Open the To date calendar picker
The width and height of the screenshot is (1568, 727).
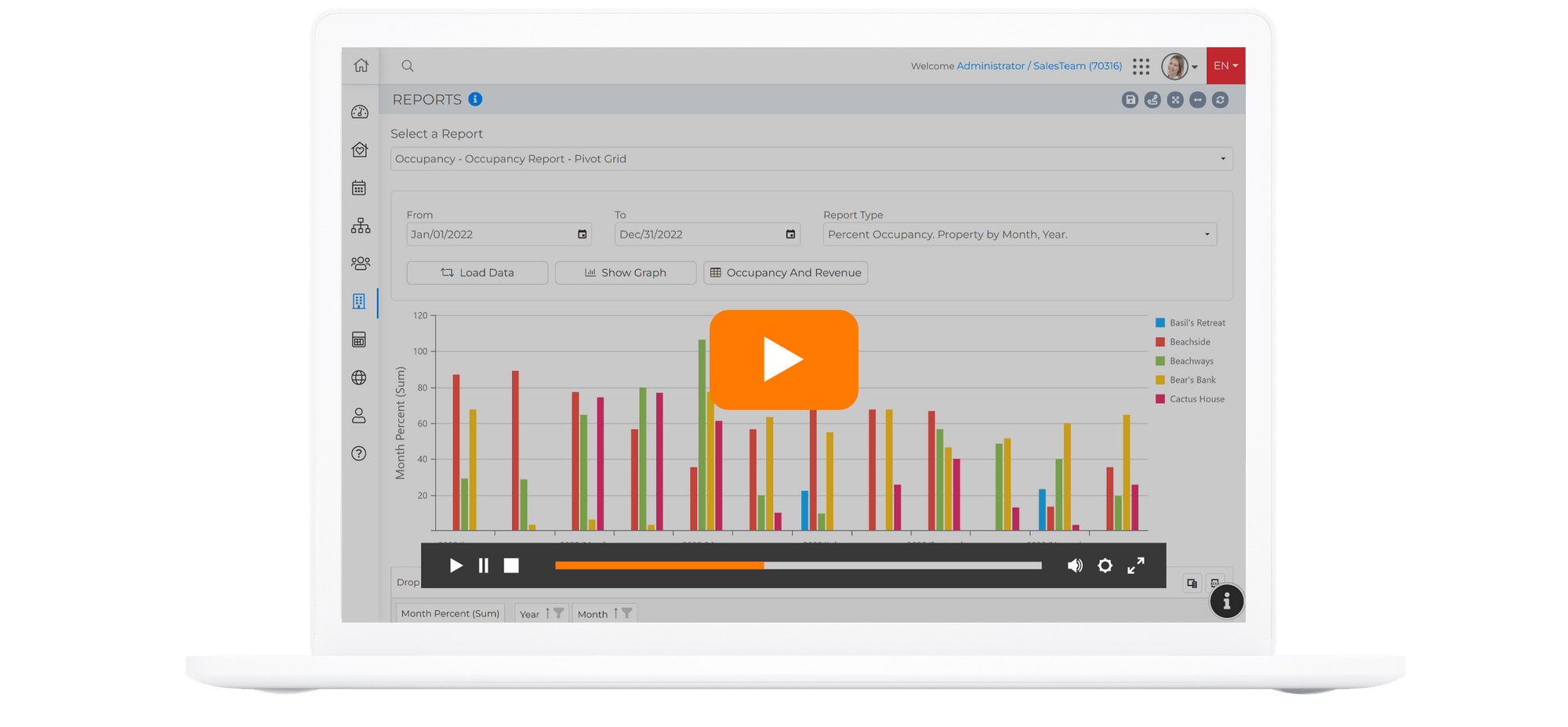coord(790,234)
